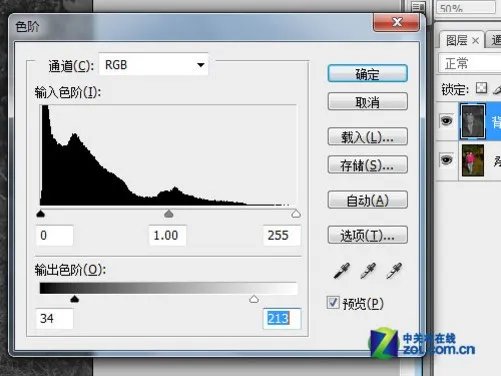
Task: Click the 存储(S)... save button
Action: [367, 165]
